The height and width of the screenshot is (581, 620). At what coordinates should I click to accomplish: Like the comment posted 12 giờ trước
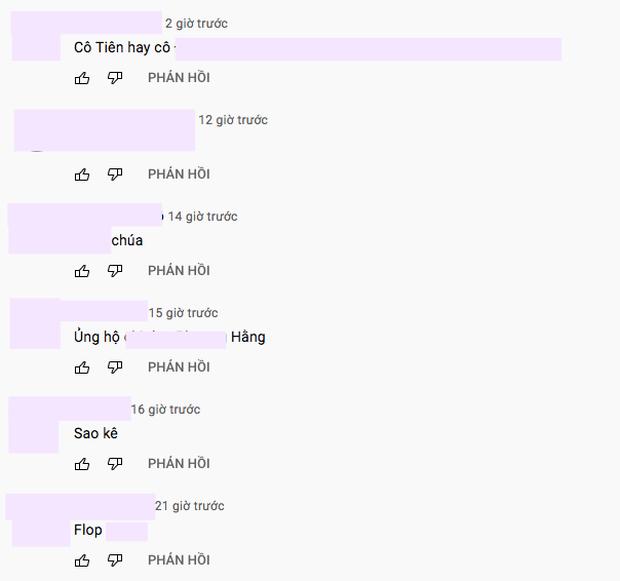click(x=82, y=175)
